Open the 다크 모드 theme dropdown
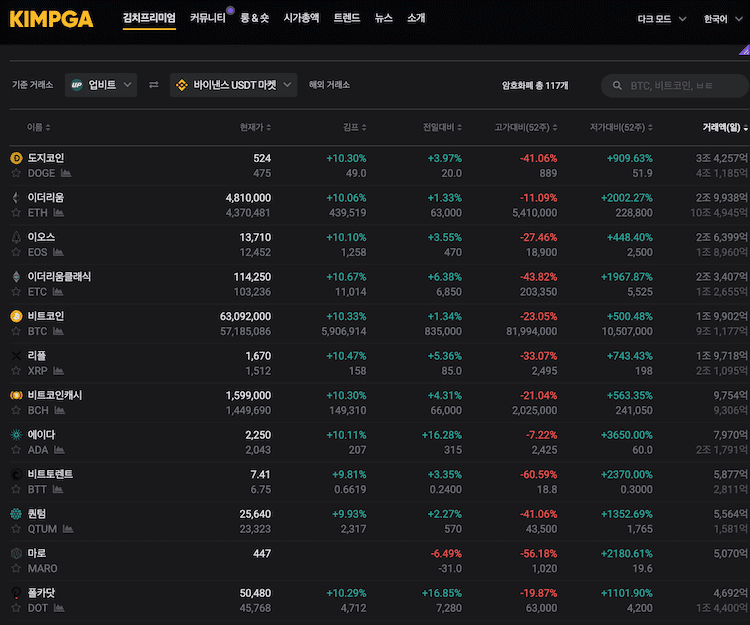 pyautogui.click(x=662, y=19)
